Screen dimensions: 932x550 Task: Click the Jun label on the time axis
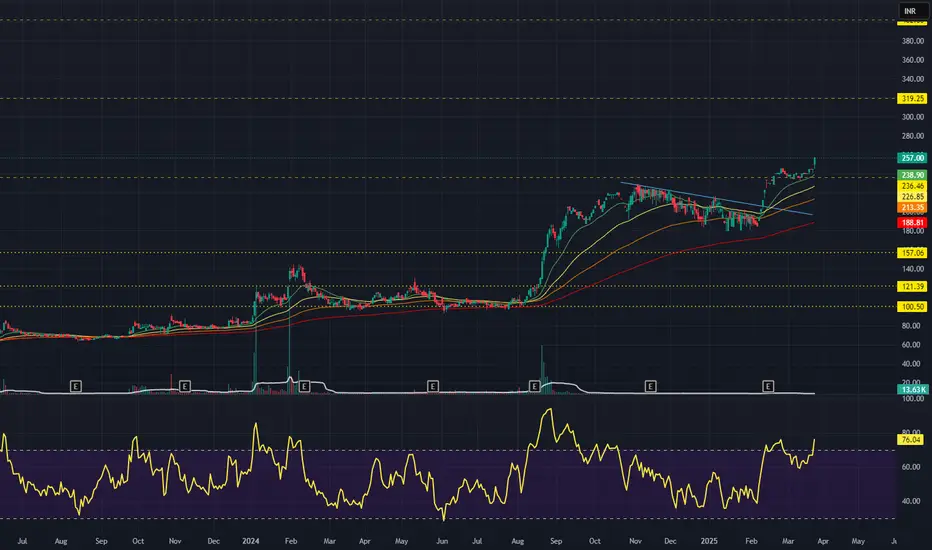tap(442, 541)
